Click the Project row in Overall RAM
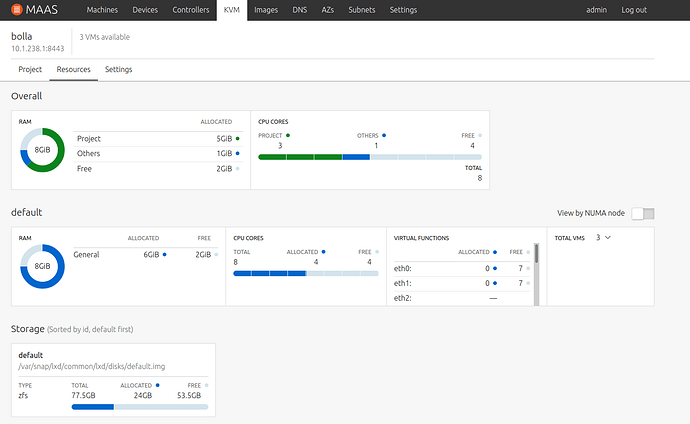The image size is (690, 424). click(158, 139)
